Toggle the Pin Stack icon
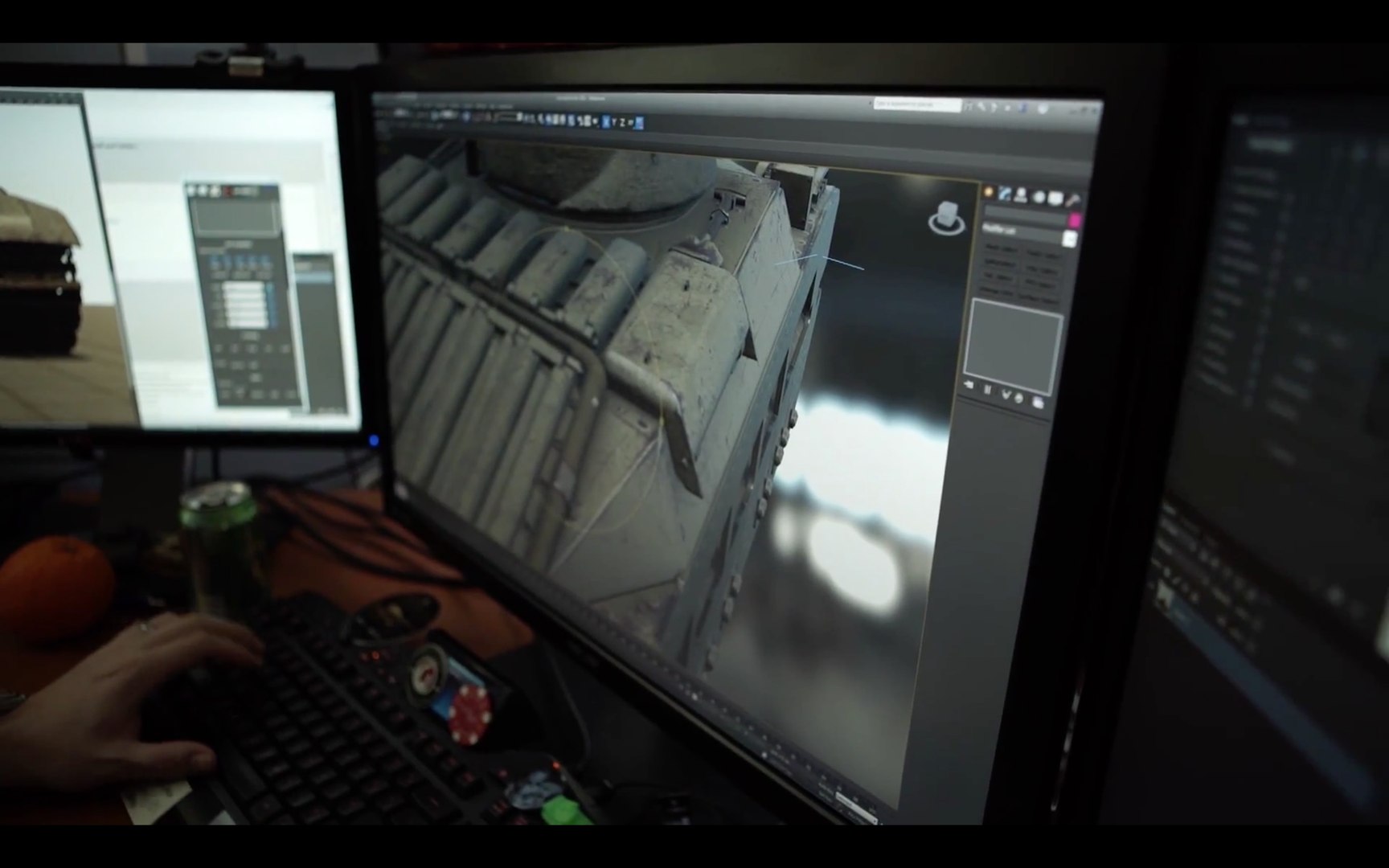 pos(969,385)
